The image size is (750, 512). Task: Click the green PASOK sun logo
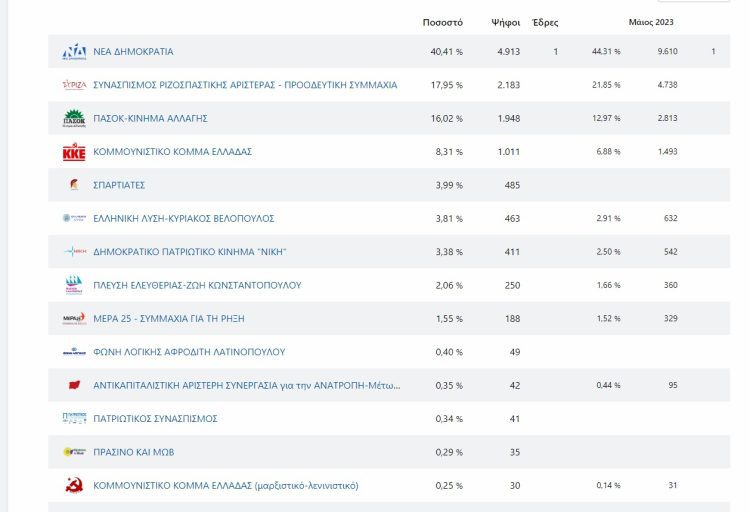pyautogui.click(x=74, y=118)
